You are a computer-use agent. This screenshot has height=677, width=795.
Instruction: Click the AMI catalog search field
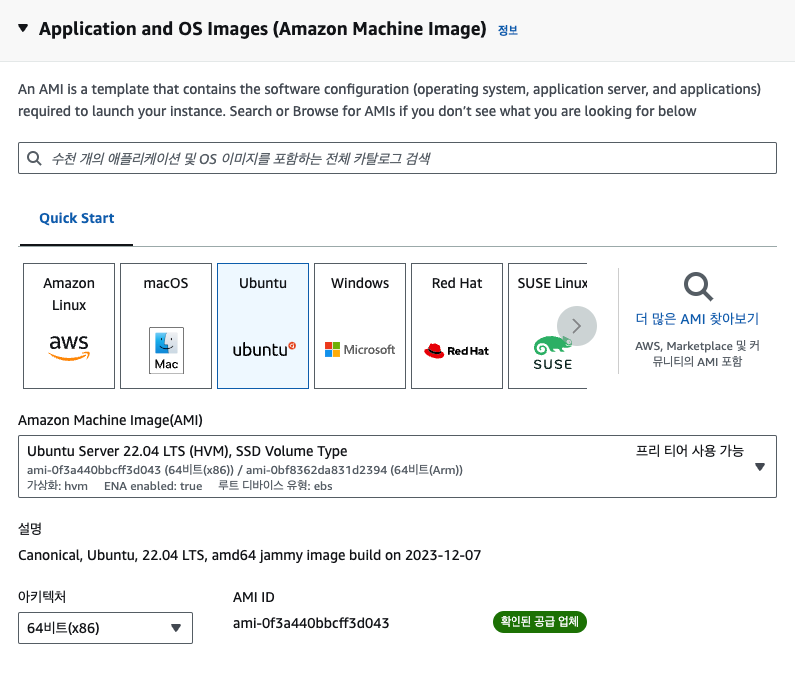click(x=397, y=158)
